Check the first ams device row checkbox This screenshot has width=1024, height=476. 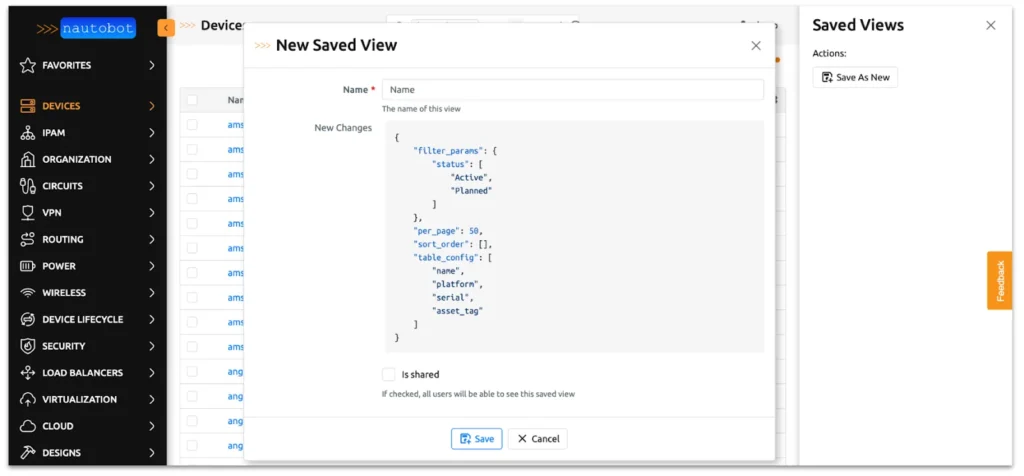click(x=192, y=124)
